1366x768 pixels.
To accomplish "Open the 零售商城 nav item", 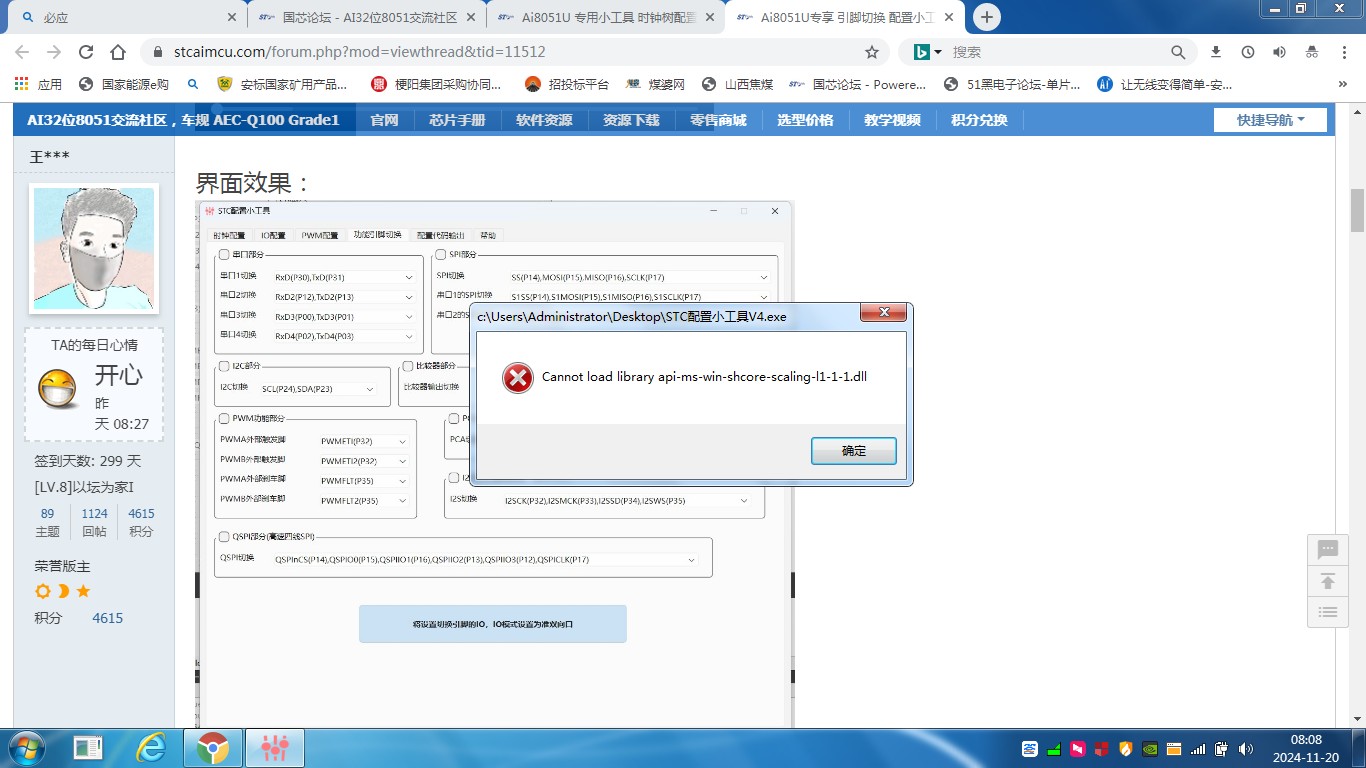I will (x=718, y=120).
